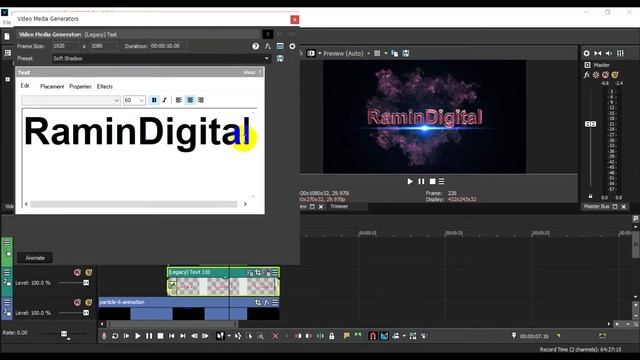Toggle bold formatting in text generator
The width and height of the screenshot is (640, 360).
154,100
